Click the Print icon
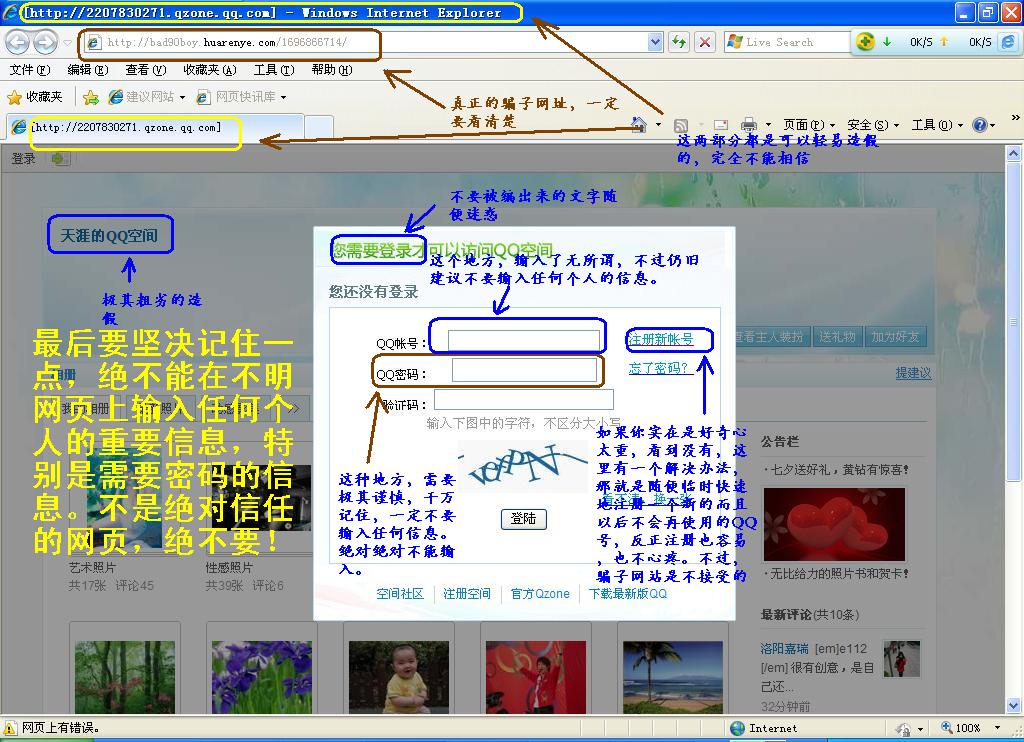The image size is (1024, 742). [749, 125]
